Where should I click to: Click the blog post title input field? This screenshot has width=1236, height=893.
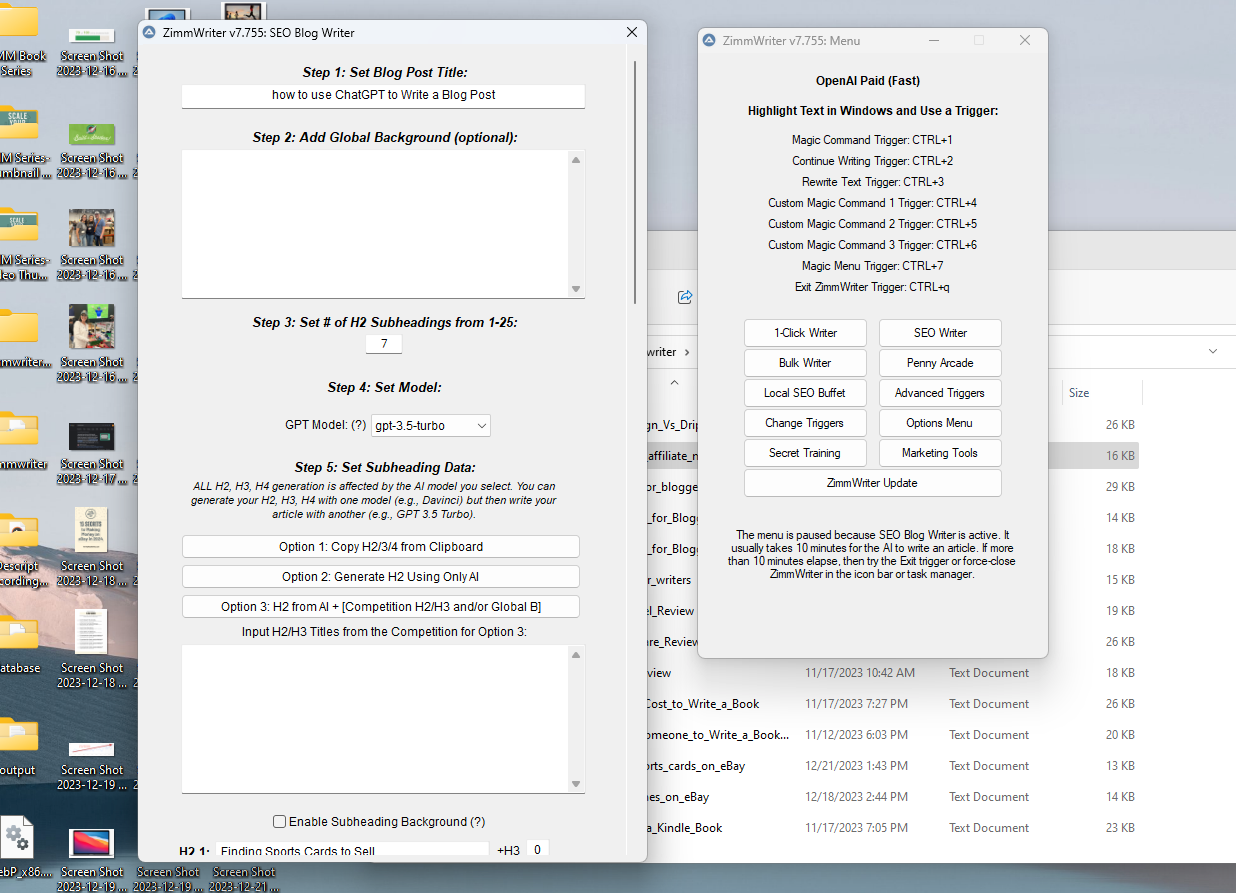pyautogui.click(x=382, y=96)
